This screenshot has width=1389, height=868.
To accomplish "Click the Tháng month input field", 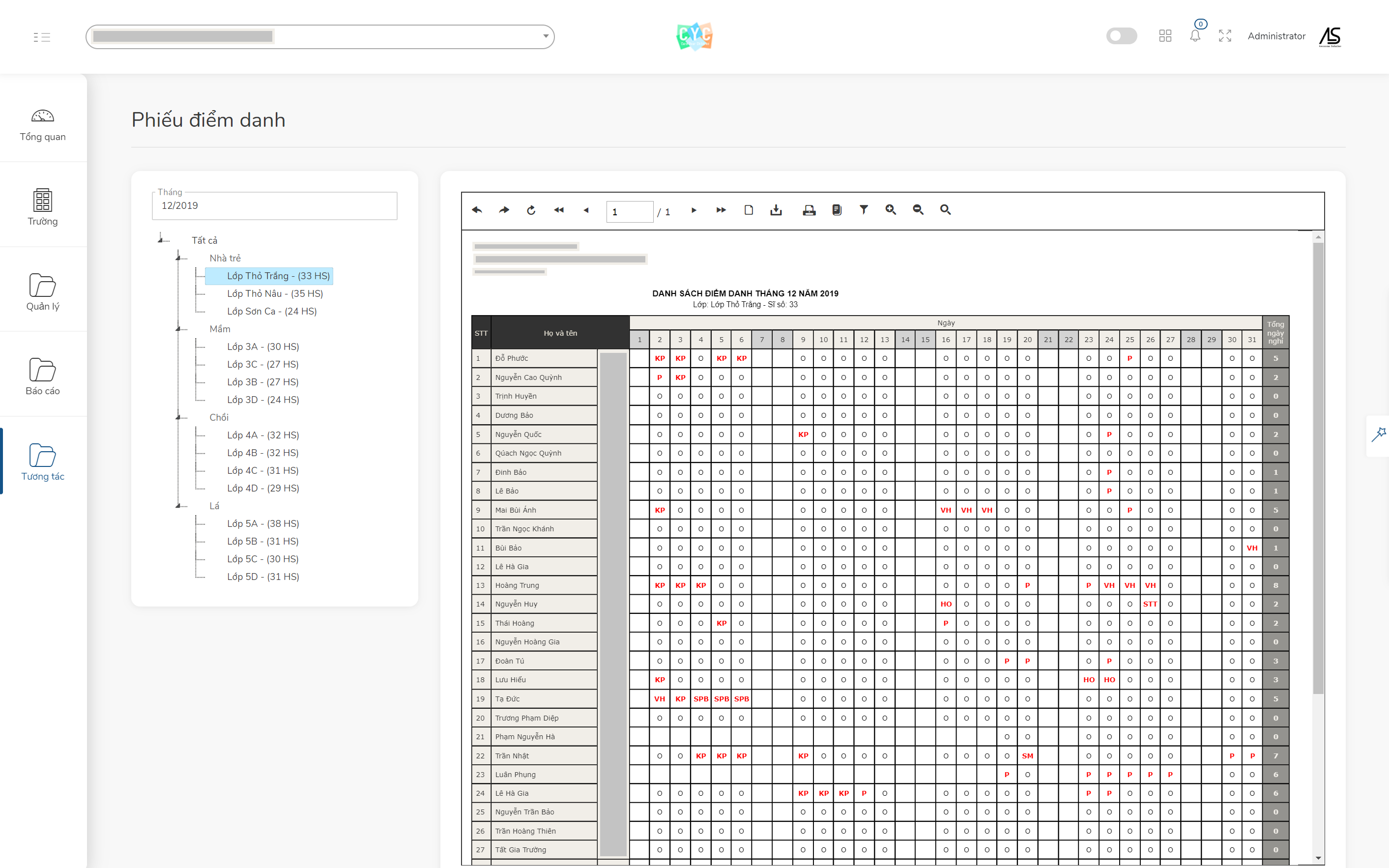I will [x=274, y=205].
